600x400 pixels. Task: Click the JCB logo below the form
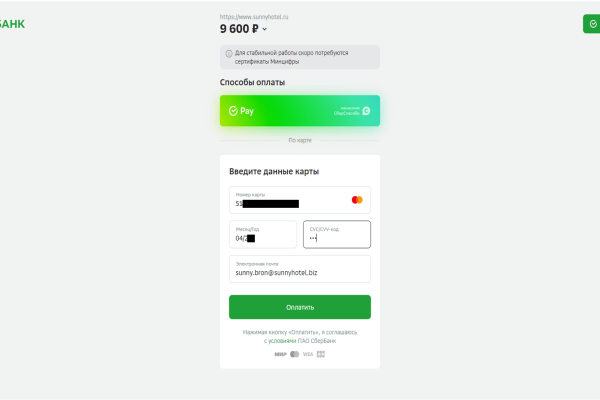point(321,353)
